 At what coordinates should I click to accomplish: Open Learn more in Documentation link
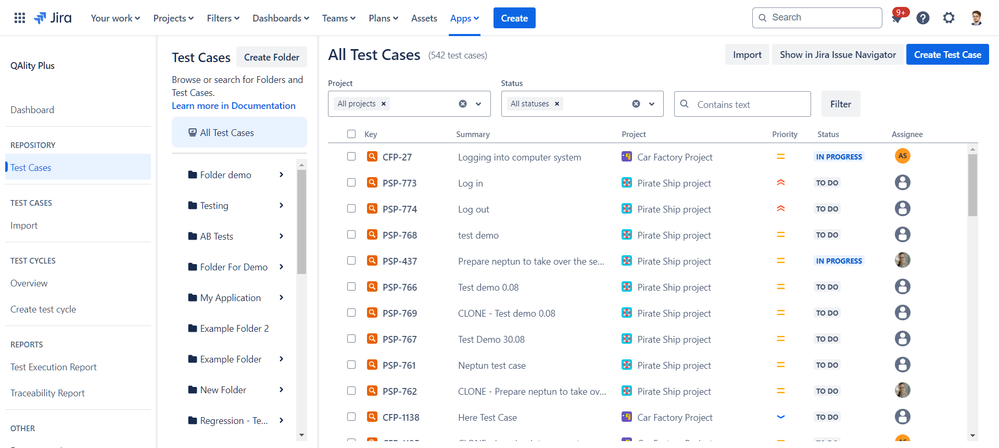pos(233,106)
